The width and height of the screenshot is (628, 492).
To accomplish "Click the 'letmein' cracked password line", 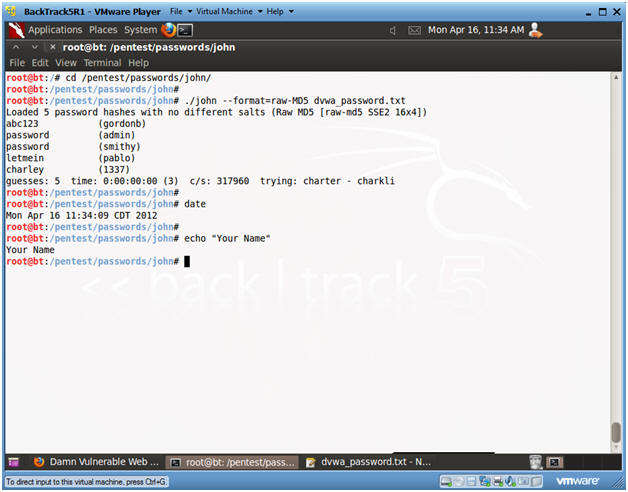I will click(x=25, y=158).
